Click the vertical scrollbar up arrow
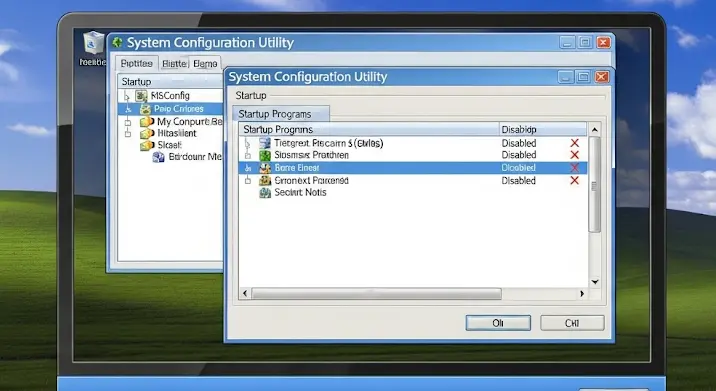Screen dimensions: 716x391 tap(595, 130)
